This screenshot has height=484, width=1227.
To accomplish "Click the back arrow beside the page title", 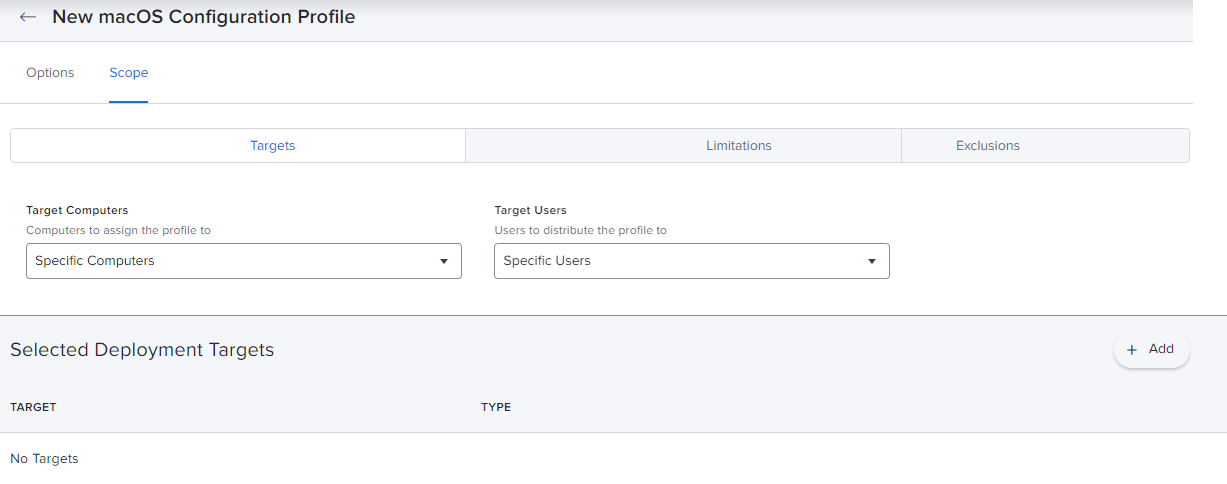I will point(28,17).
